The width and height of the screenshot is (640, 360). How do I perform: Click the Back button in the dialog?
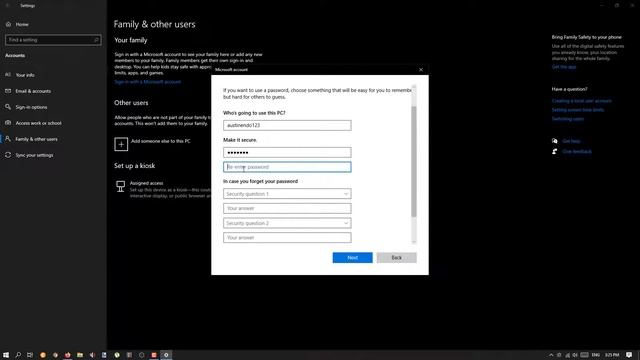pyautogui.click(x=396, y=258)
